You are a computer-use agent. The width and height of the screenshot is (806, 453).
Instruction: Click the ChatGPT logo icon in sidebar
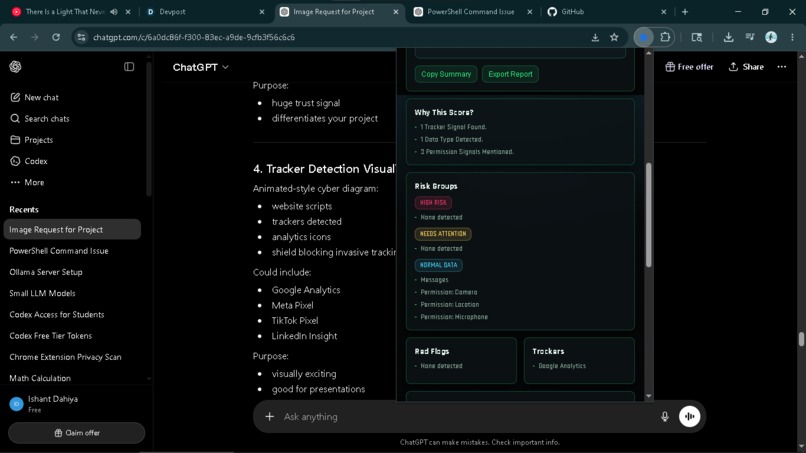[15, 67]
